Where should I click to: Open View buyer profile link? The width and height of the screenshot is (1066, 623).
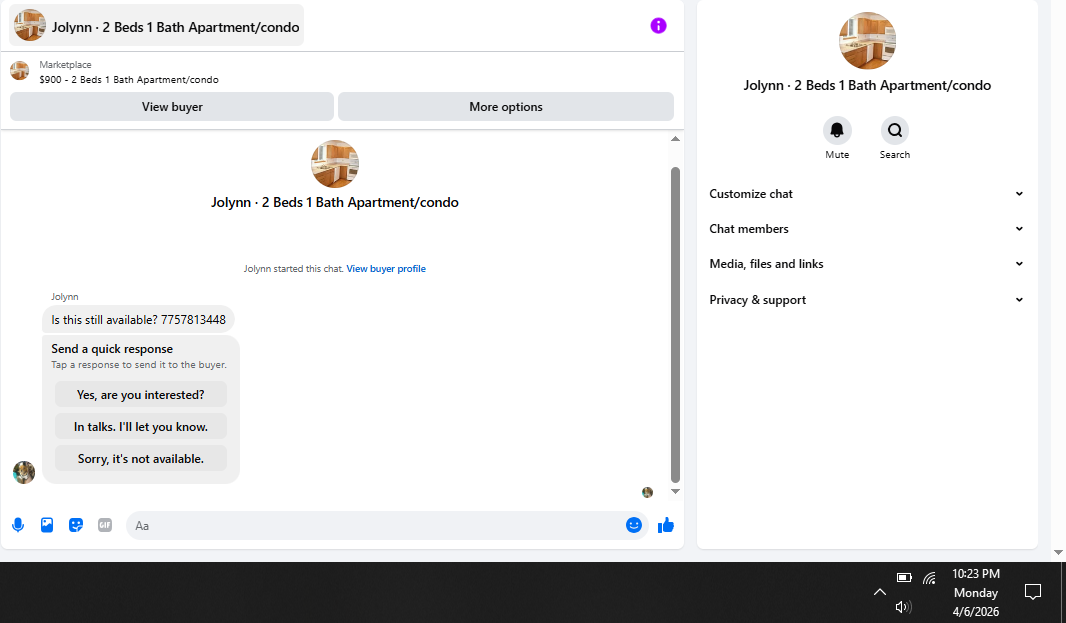point(386,269)
